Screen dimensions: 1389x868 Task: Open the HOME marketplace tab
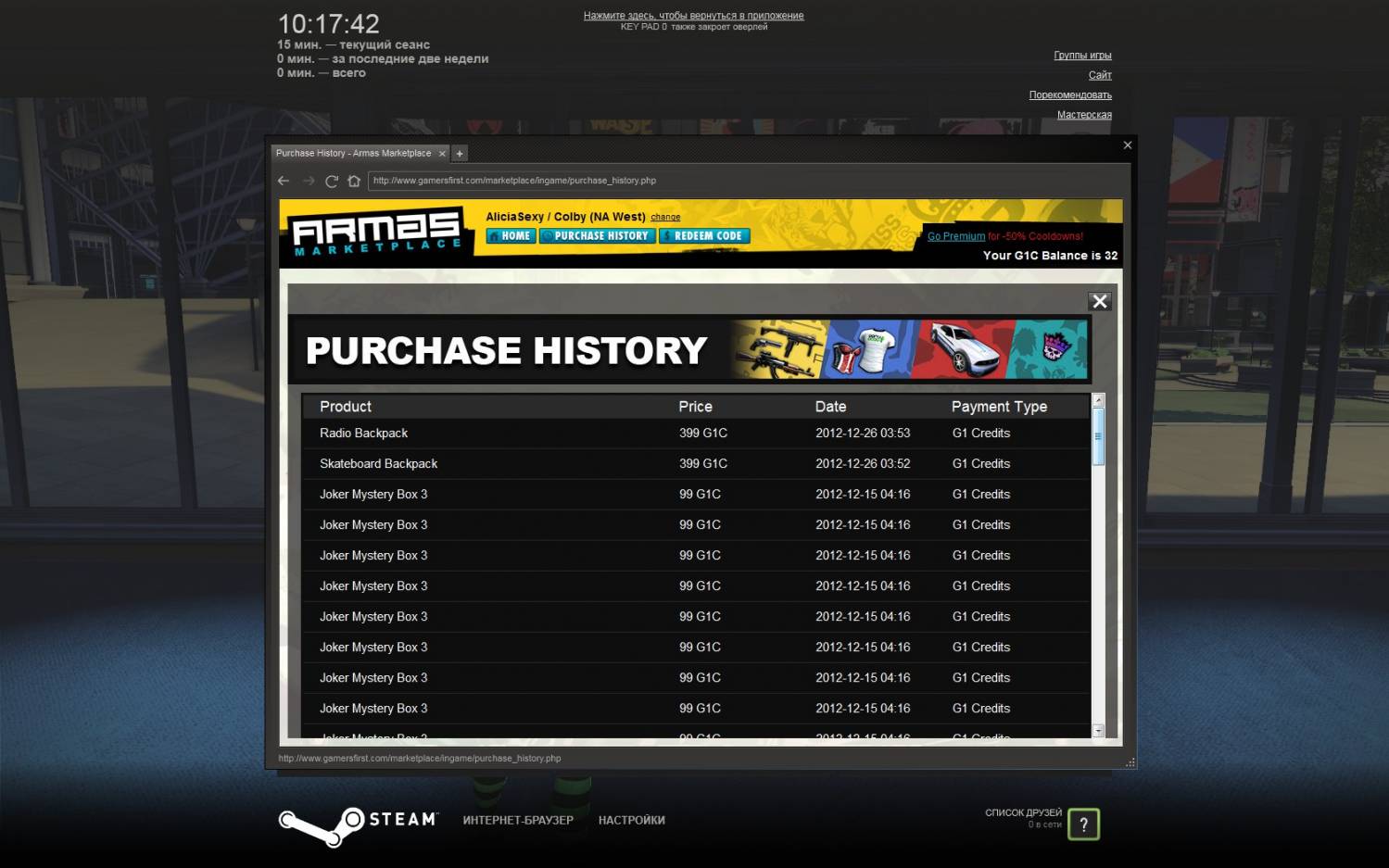click(511, 236)
